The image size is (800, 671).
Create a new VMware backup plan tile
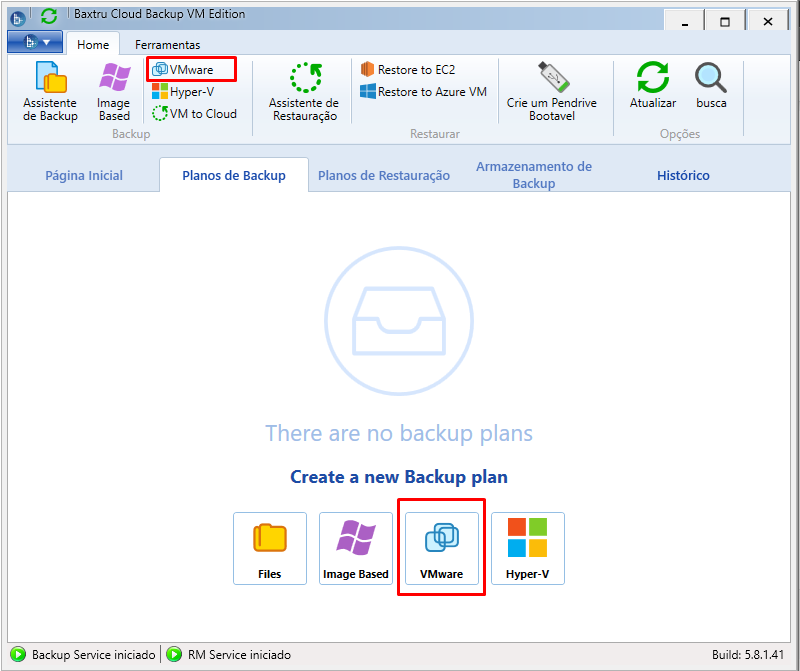coord(442,549)
